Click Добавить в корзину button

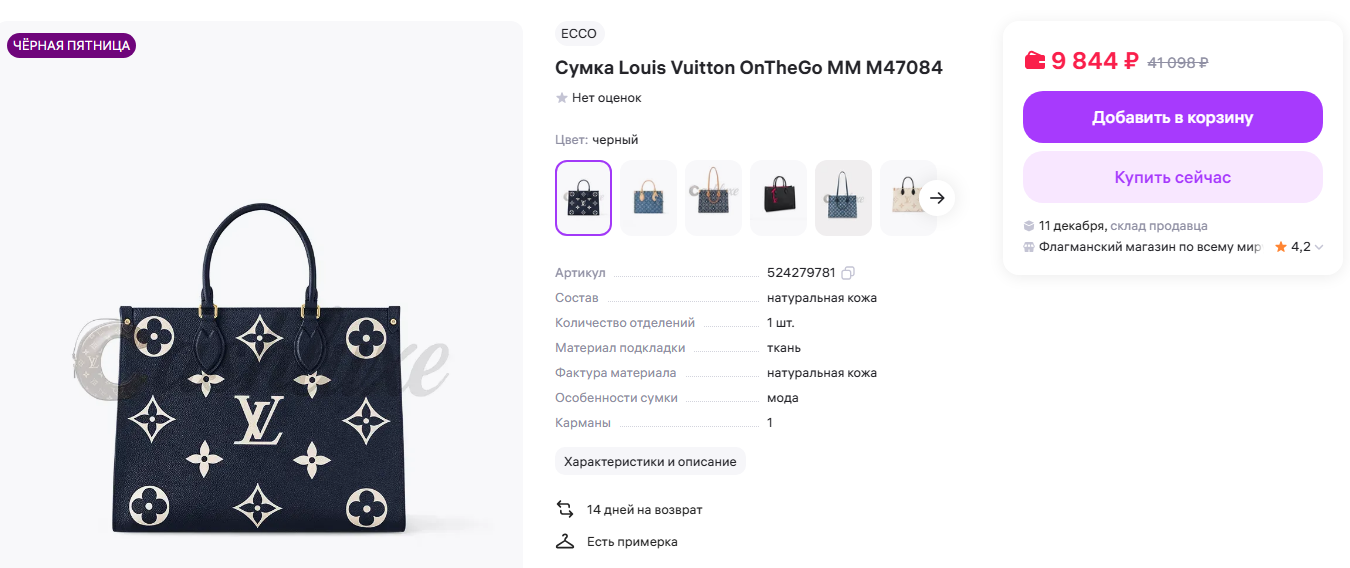[x=1173, y=117]
